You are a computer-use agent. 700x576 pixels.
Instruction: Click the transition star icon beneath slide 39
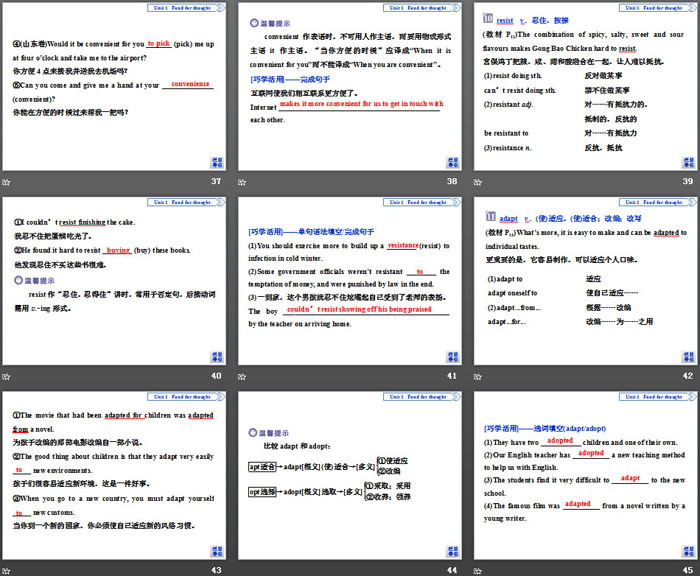[477, 182]
